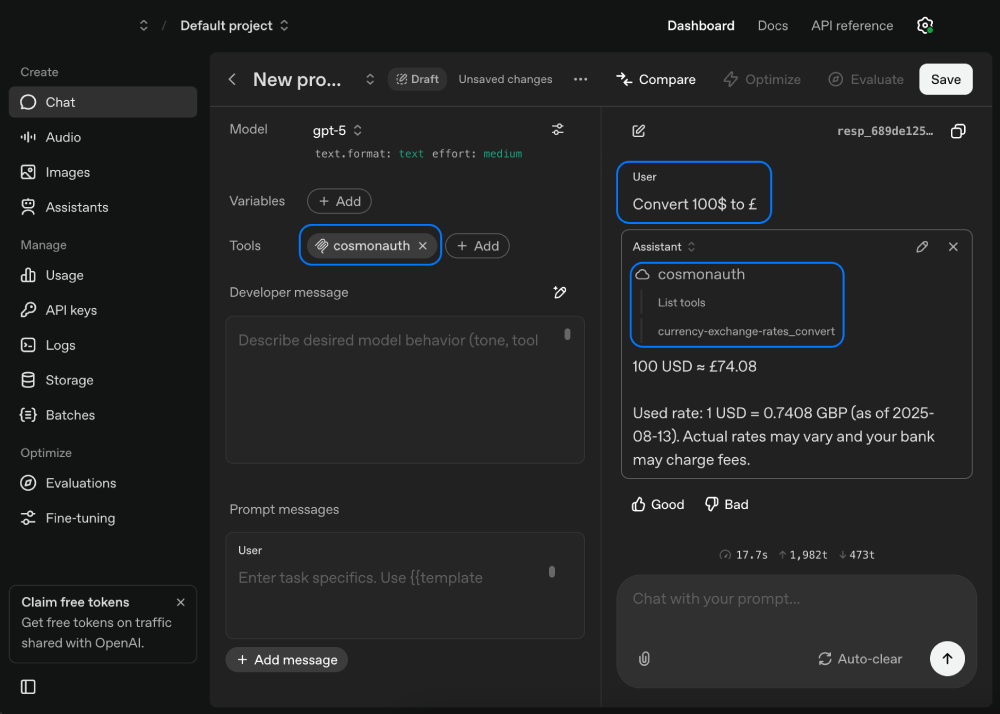Screen dimensions: 1000x714
Task: Attach a file with paperclip icon
Action: click(644, 659)
